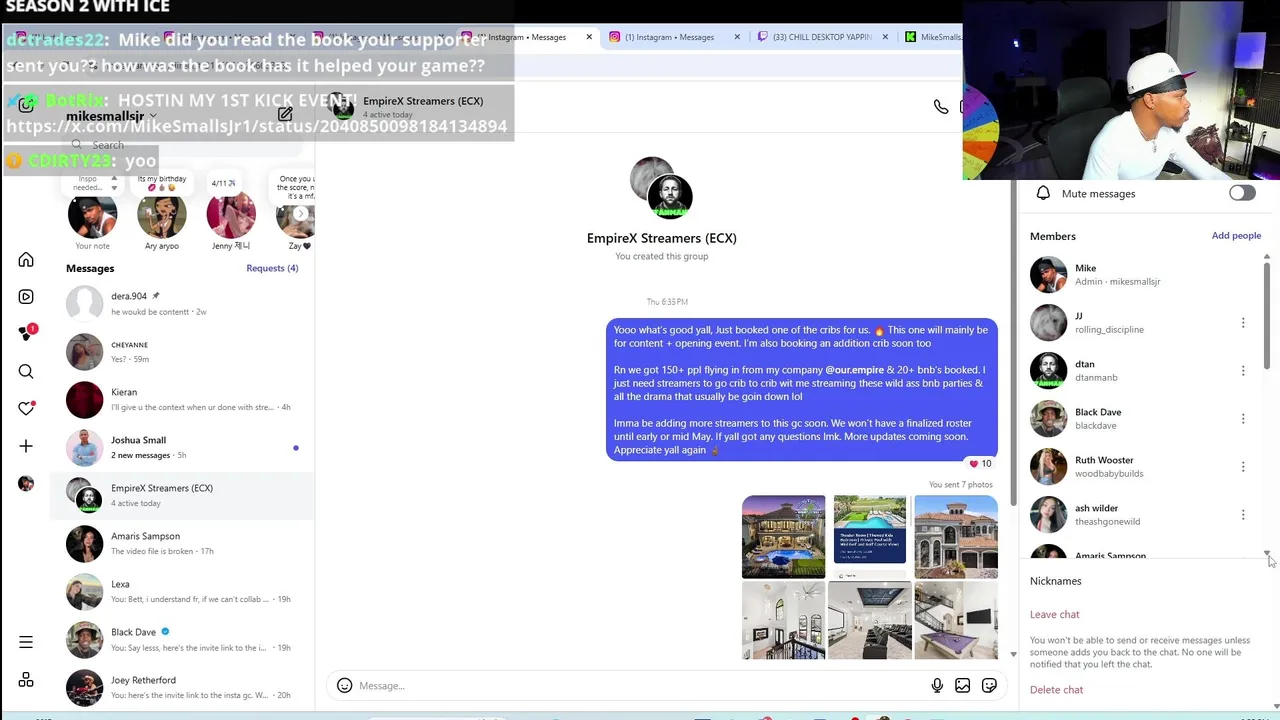The height and width of the screenshot is (720, 1280).
Task: Open Joshua Small conversation with new messages
Action: pyautogui.click(x=182, y=448)
